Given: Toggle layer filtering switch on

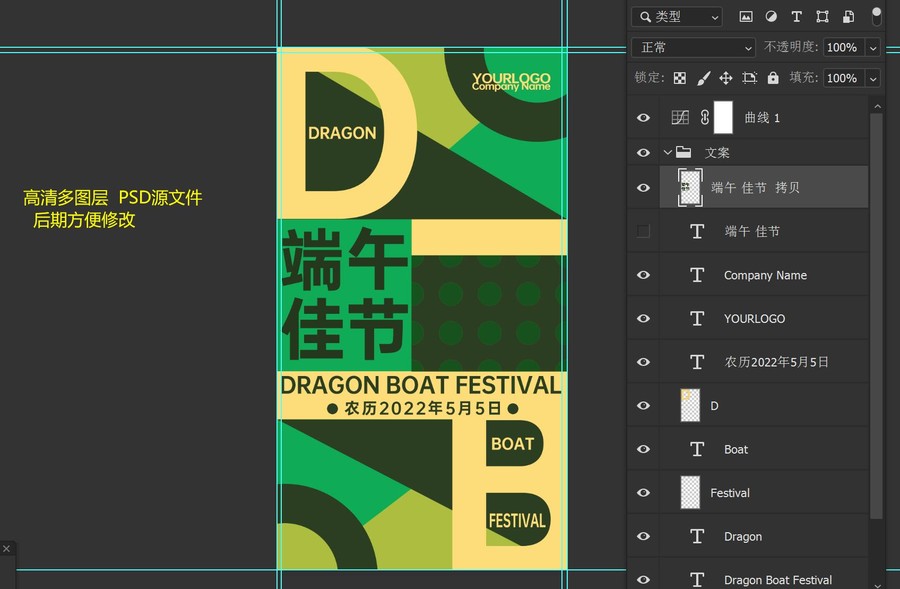Looking at the screenshot, I should pyautogui.click(x=876, y=17).
